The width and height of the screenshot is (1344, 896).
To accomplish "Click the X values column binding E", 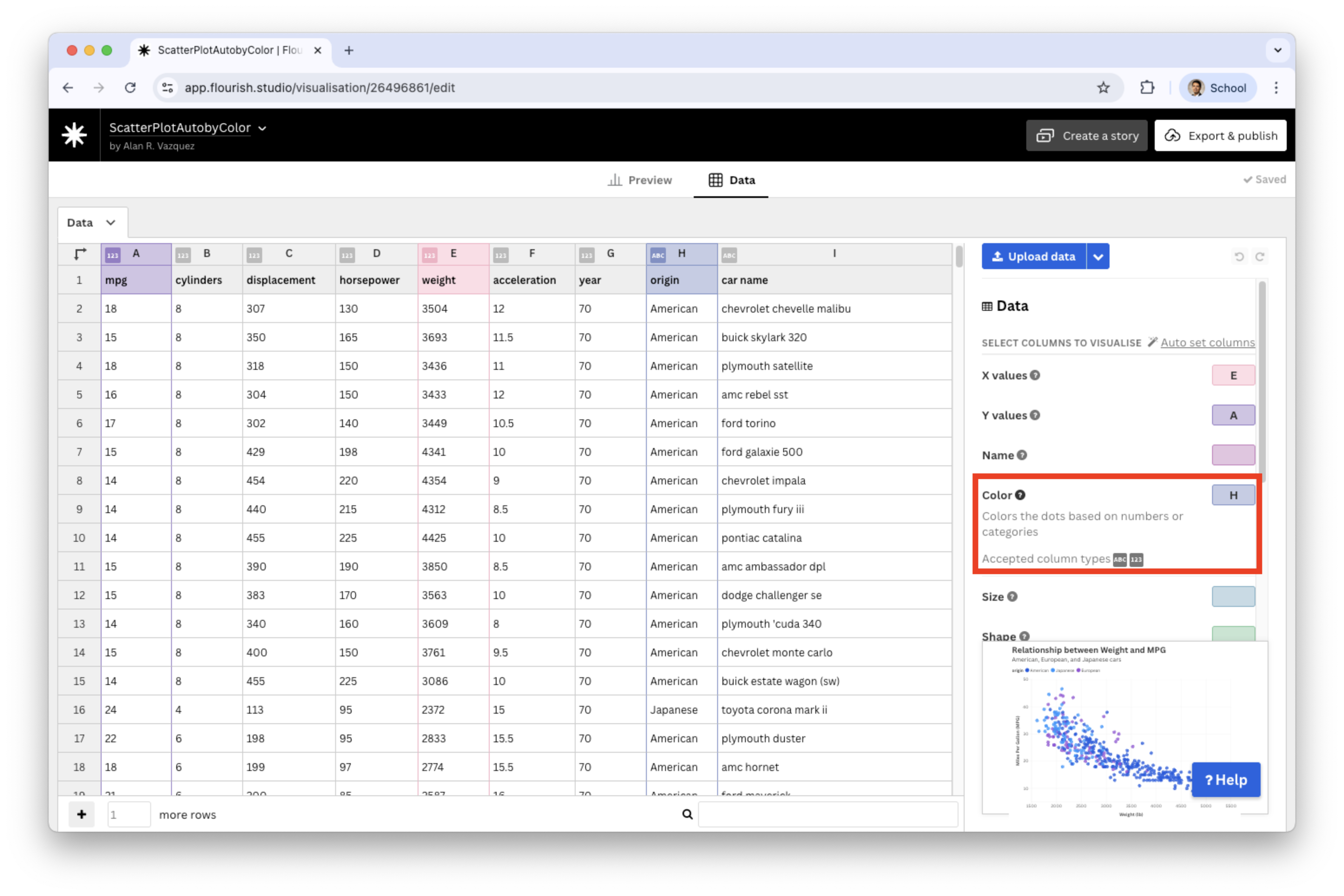I will [1233, 376].
